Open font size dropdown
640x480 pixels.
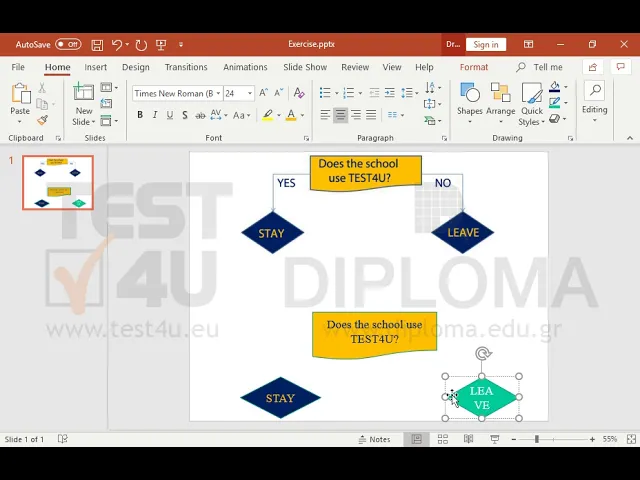[x=250, y=93]
